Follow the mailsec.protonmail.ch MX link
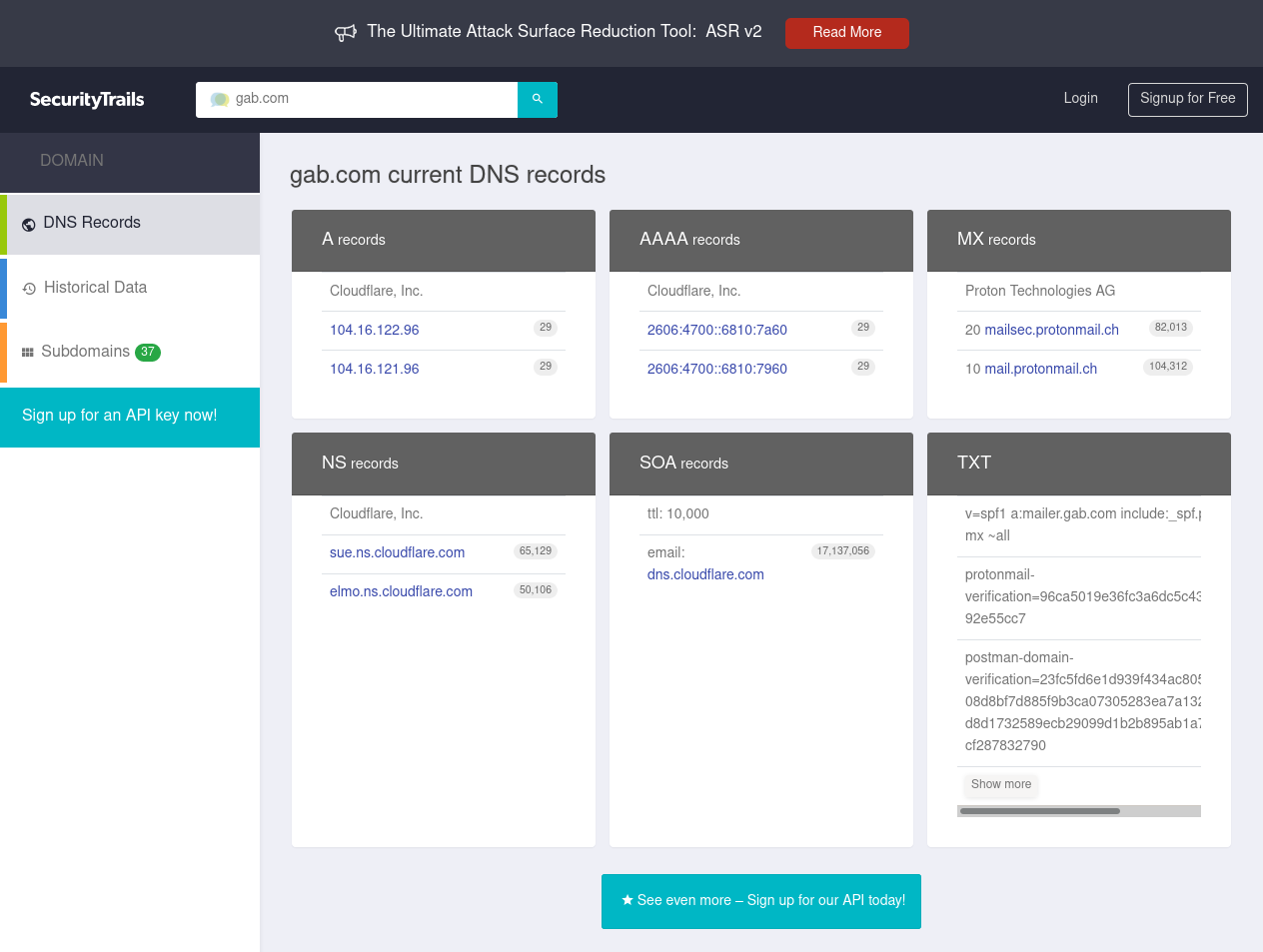The image size is (1263, 952). coord(1051,330)
